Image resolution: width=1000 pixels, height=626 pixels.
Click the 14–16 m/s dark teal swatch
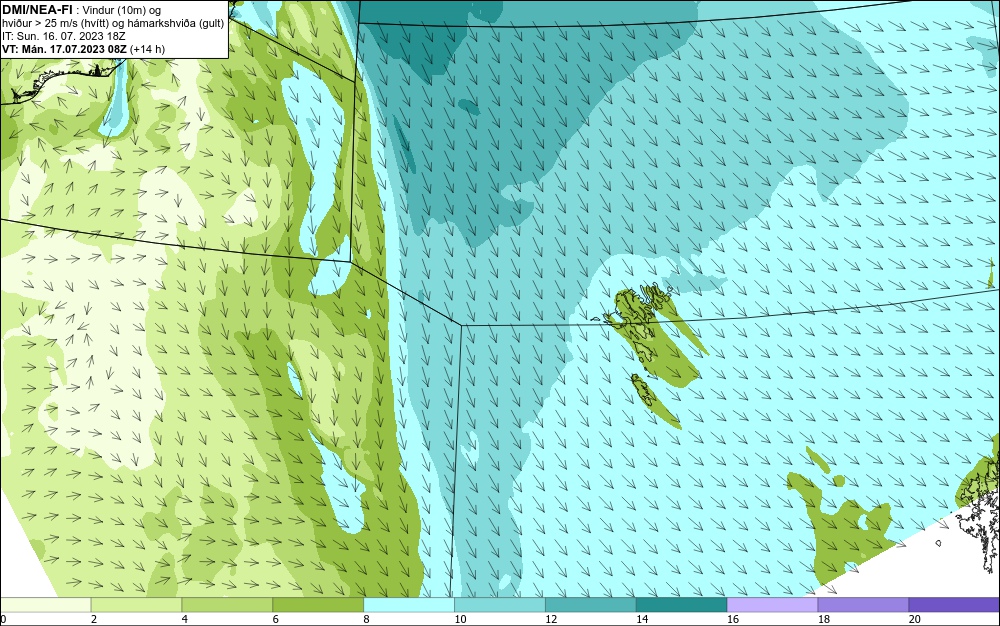[682, 604]
